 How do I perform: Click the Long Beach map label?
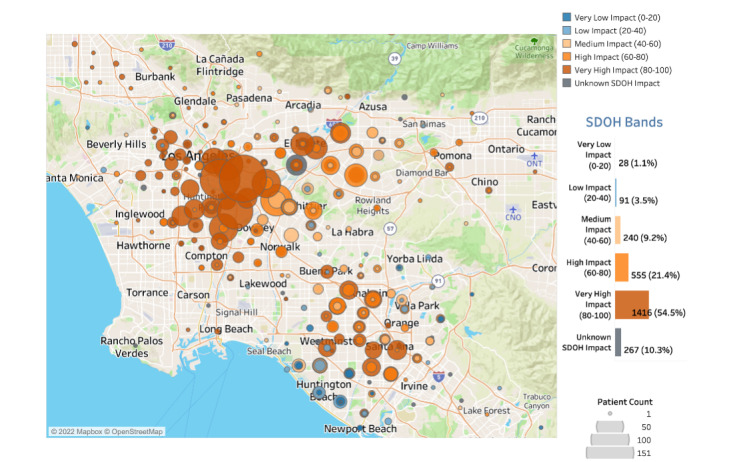[226, 329]
